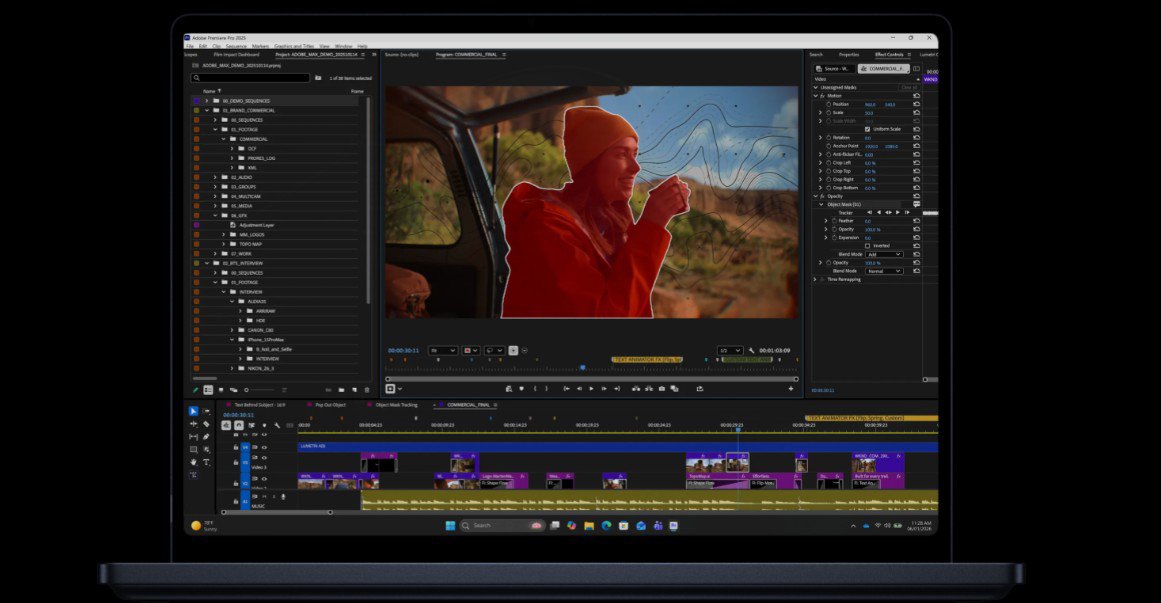
Task: Click Export Frame camera icon
Action: click(x=661, y=389)
